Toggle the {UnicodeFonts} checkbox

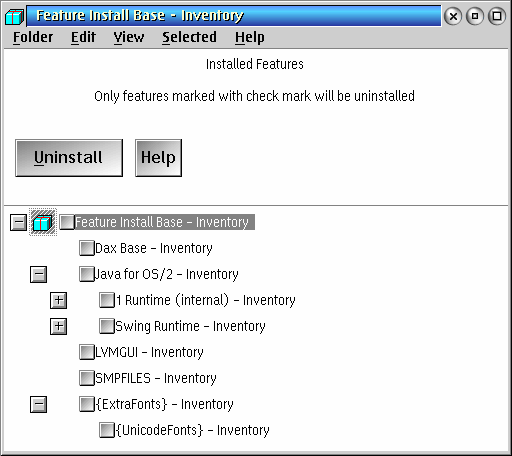[107, 430]
